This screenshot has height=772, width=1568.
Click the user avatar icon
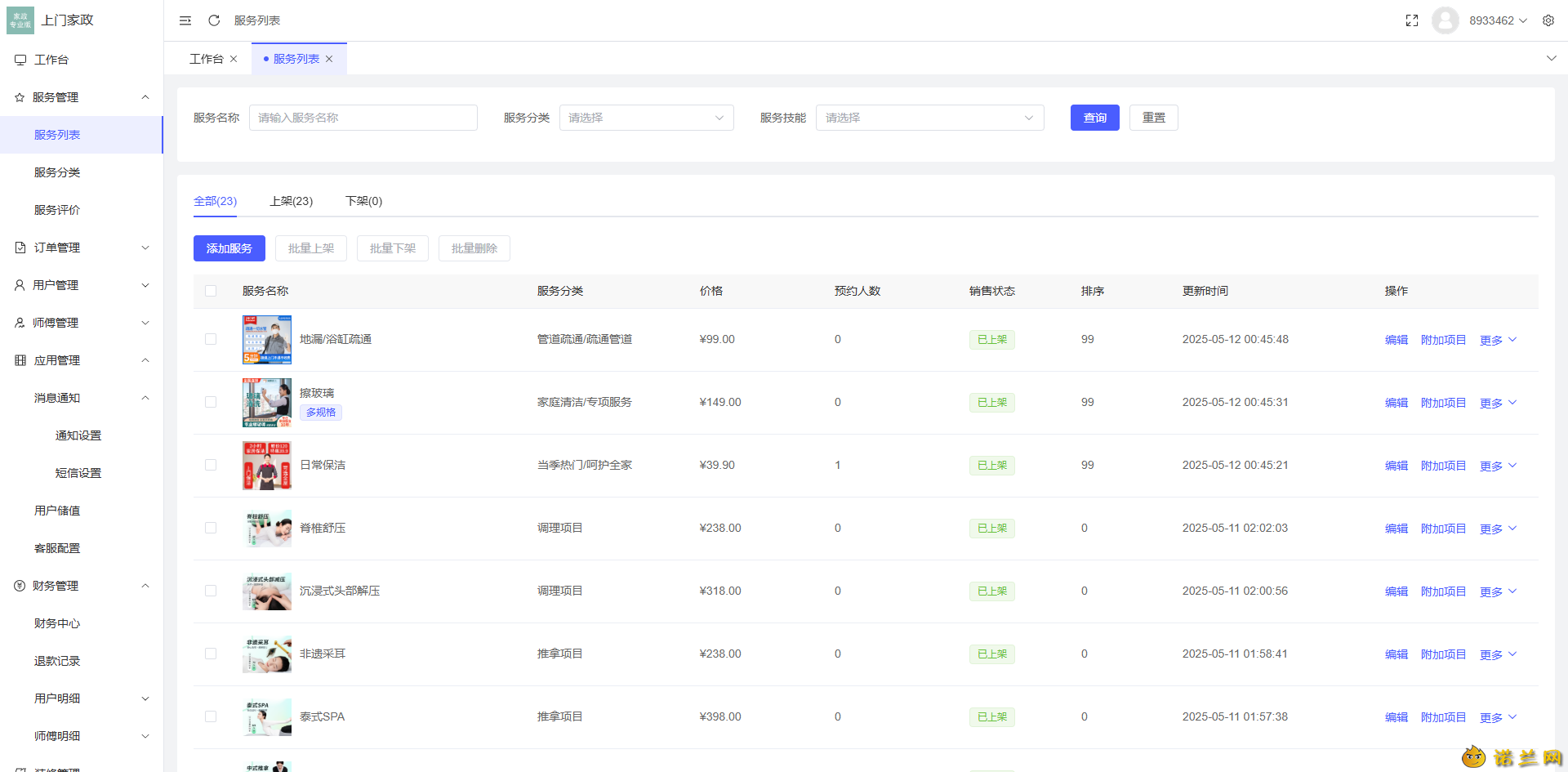click(1445, 20)
